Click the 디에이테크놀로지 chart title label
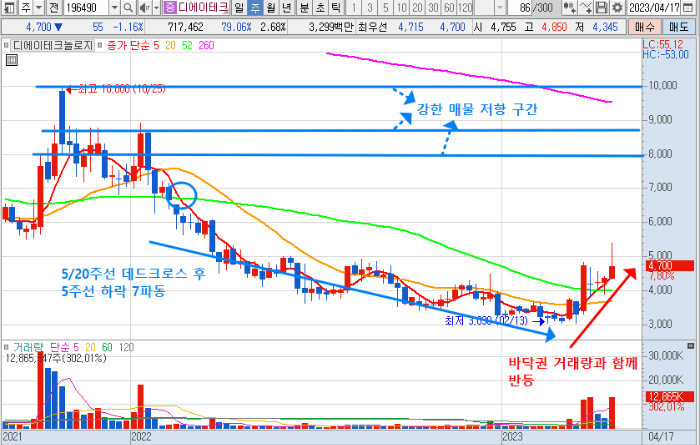The image size is (700, 445). pyautogui.click(x=53, y=46)
